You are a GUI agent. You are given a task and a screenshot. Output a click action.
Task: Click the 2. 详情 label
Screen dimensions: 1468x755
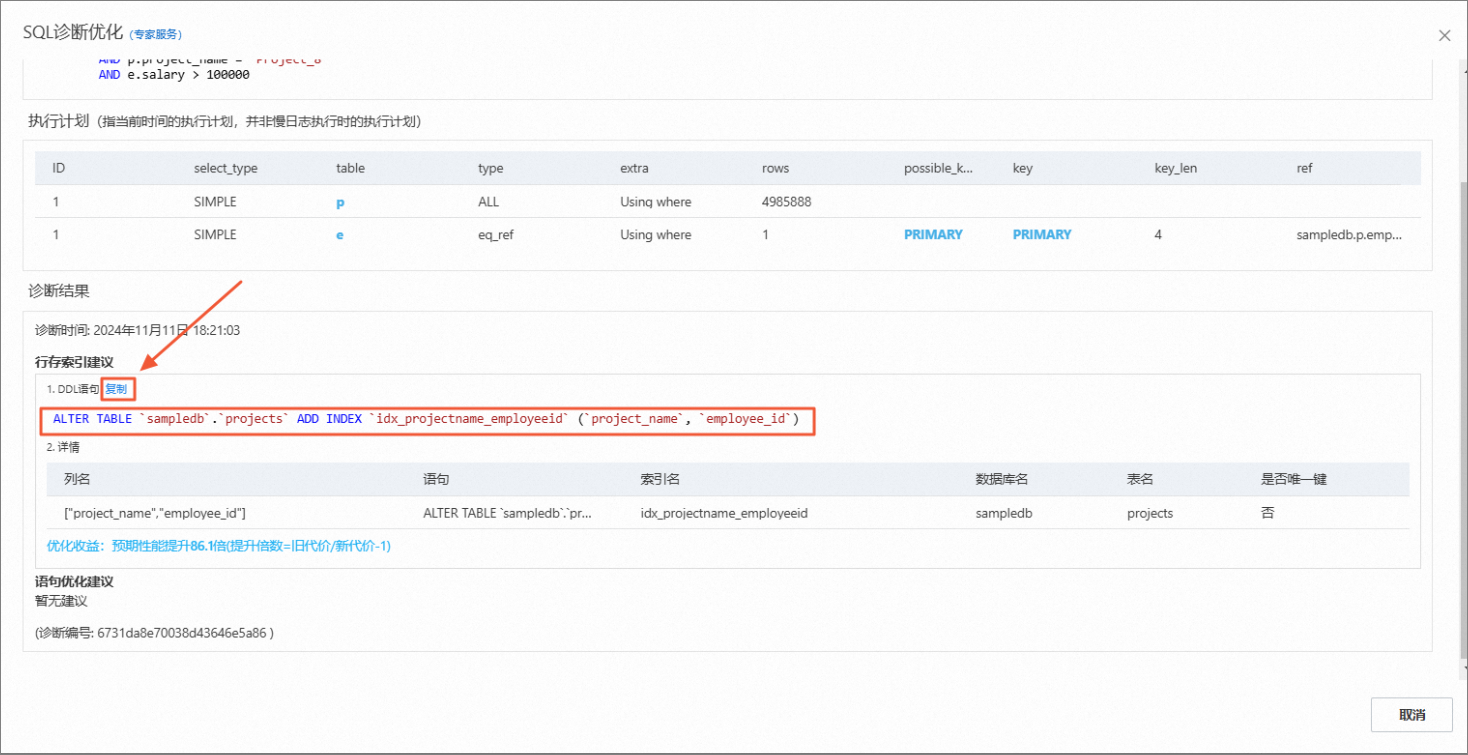63,447
